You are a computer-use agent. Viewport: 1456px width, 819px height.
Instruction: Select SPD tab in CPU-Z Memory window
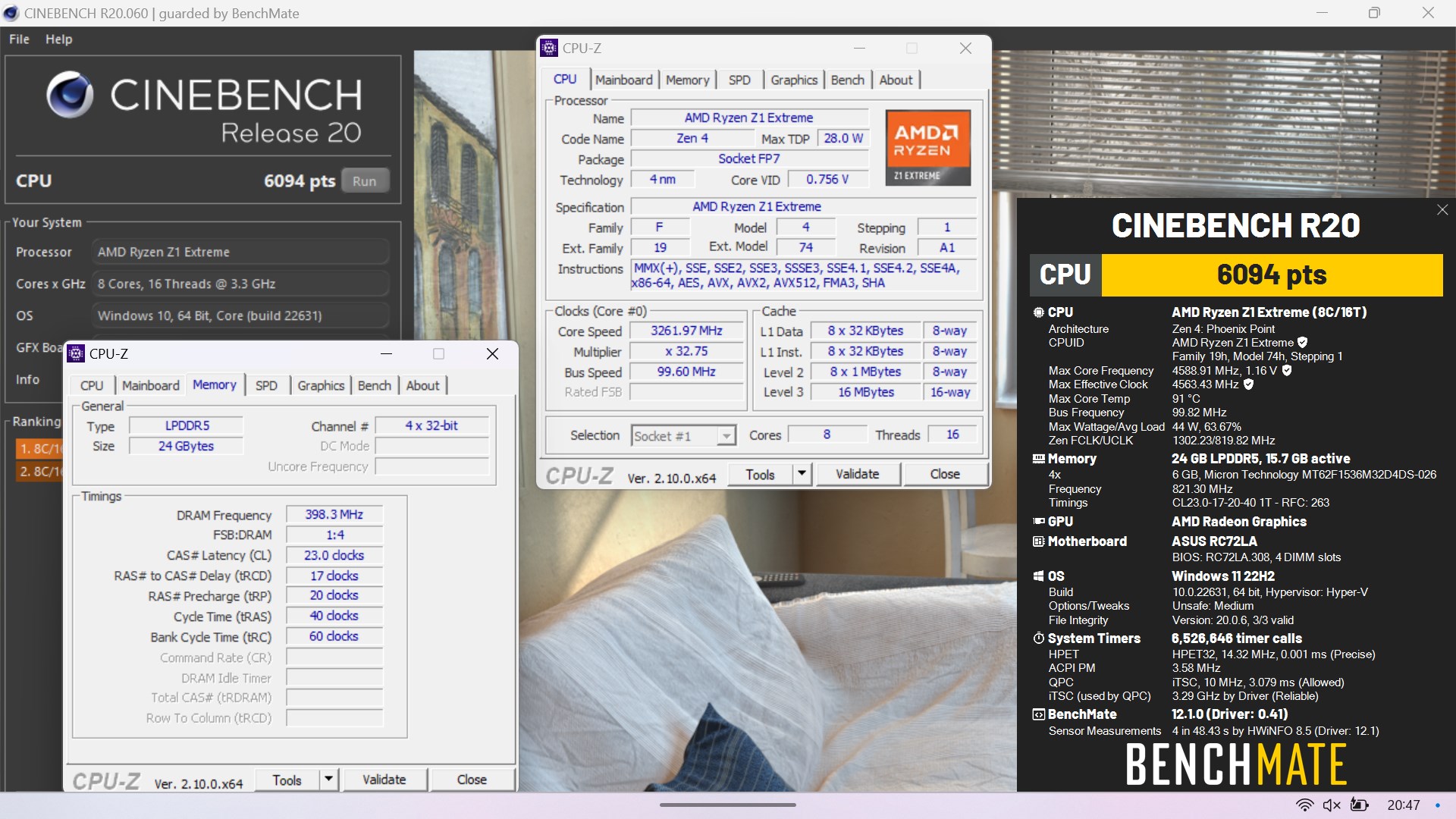266,386
